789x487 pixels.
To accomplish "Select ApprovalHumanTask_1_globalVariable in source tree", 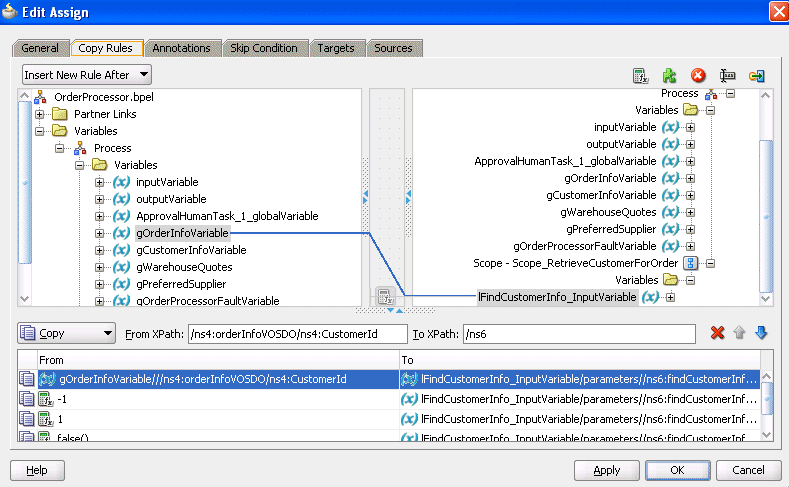I will pos(227,216).
